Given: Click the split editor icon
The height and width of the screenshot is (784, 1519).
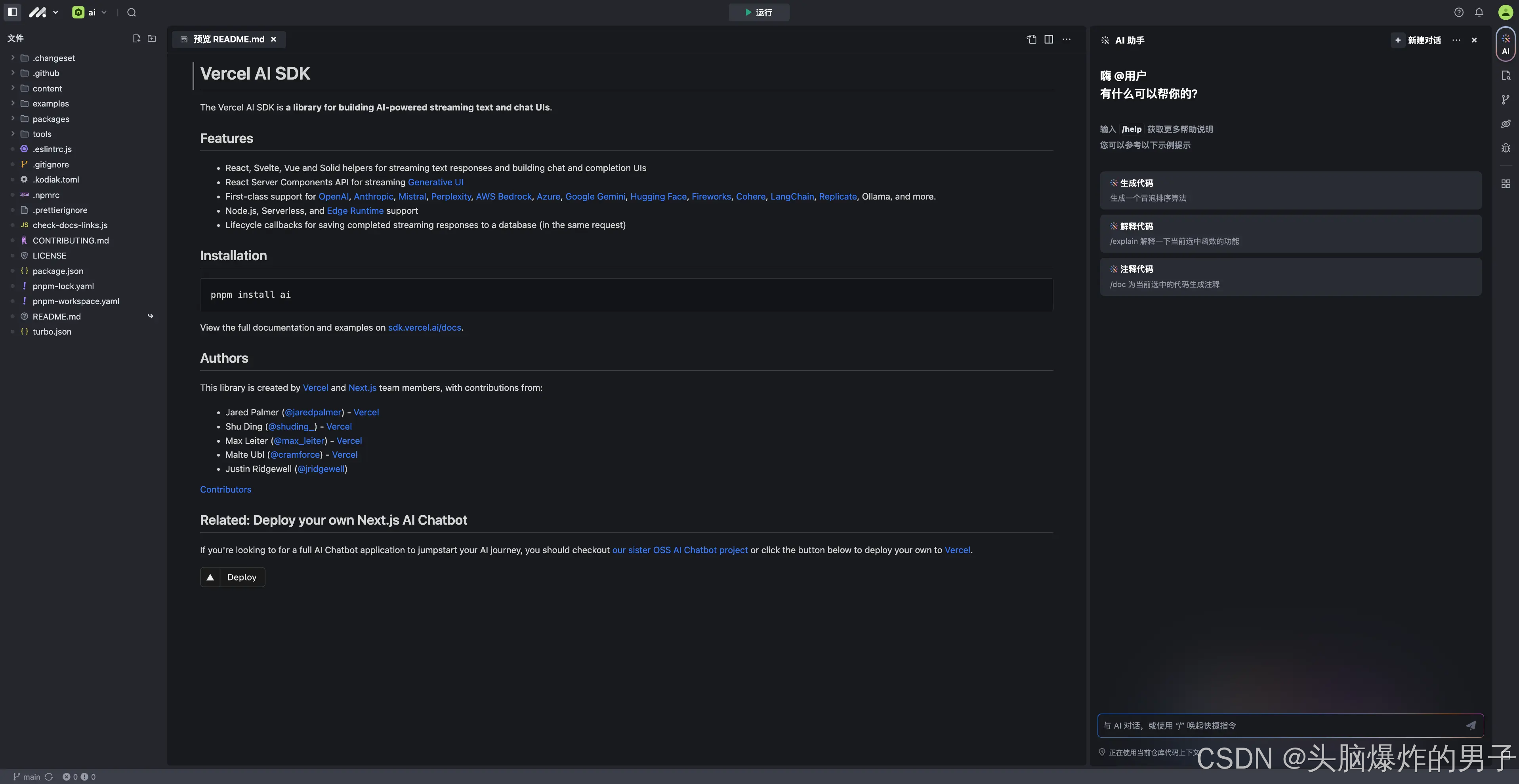Looking at the screenshot, I should click(x=1048, y=39).
